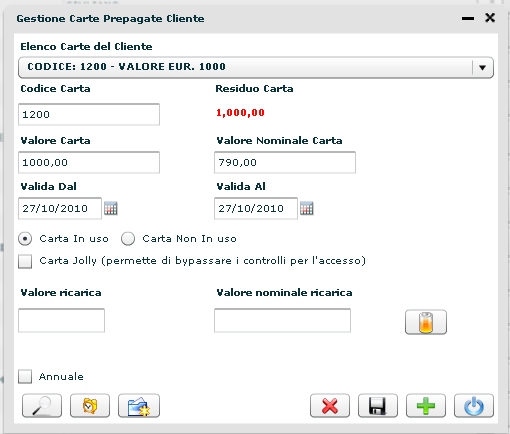Click the Valore Nominale Carta field
Screen dimensions: 510x434
pos(285,163)
